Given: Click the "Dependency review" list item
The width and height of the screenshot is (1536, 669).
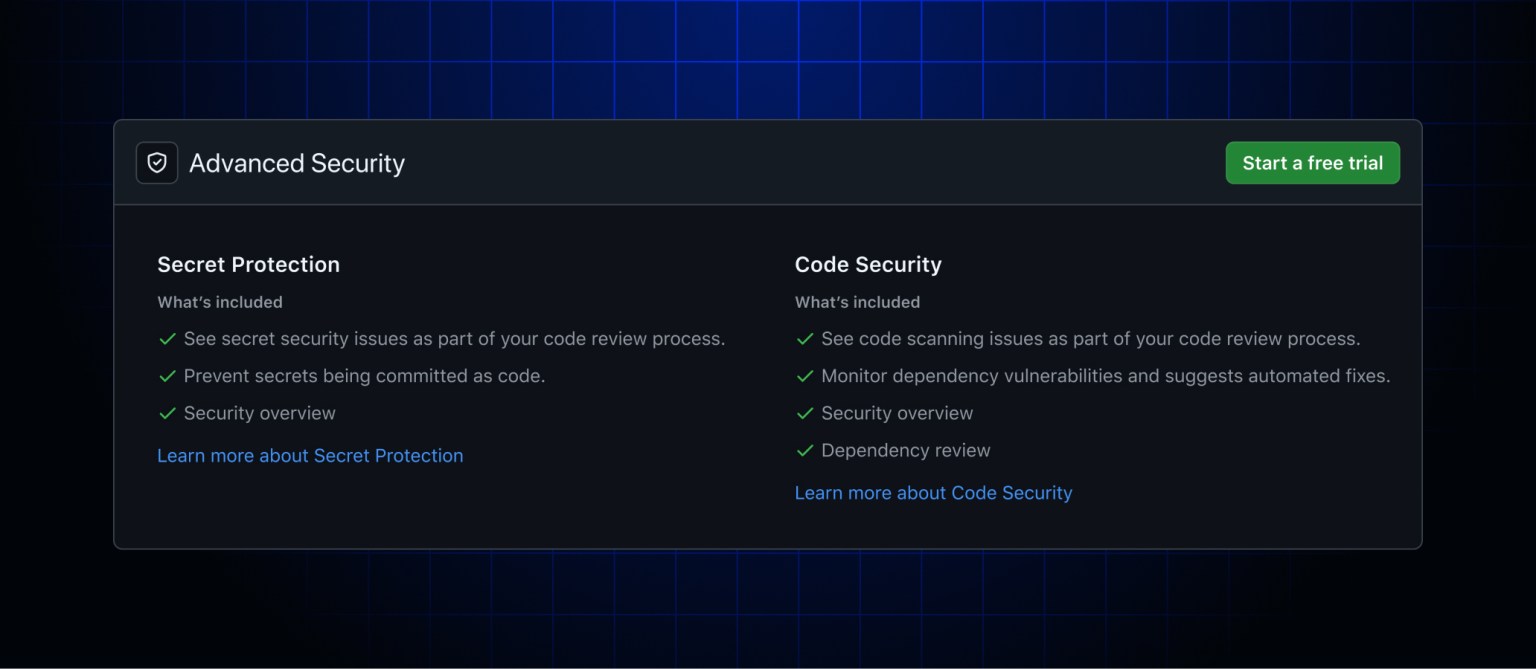Looking at the screenshot, I should tap(905, 450).
